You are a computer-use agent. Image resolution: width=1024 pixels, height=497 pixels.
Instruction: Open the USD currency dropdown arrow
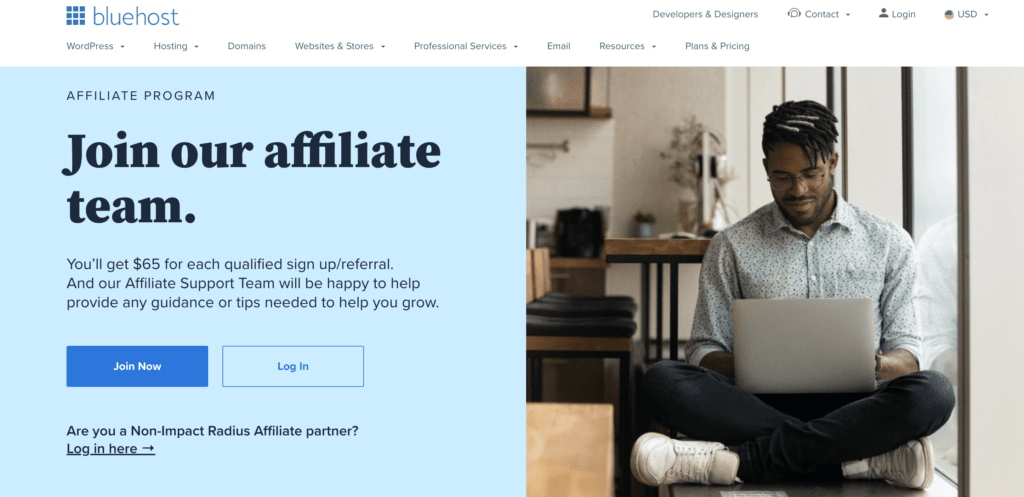(x=986, y=15)
